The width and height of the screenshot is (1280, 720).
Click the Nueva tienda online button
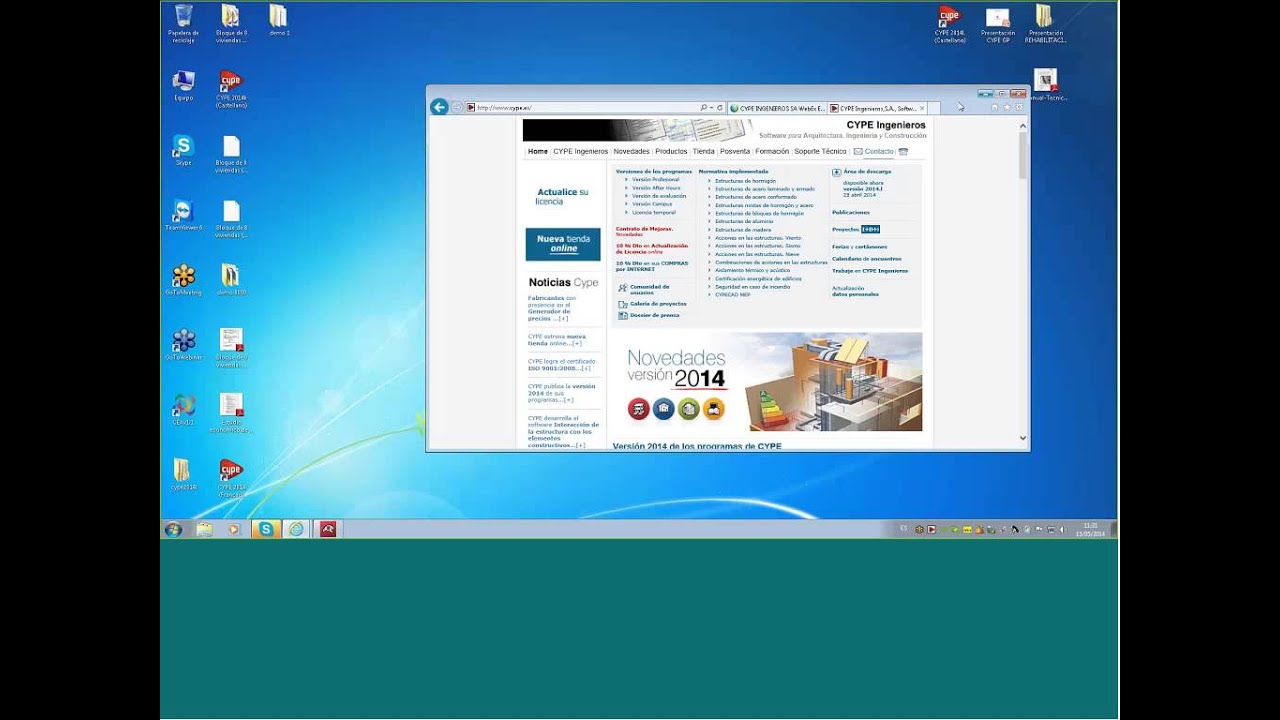(563, 244)
